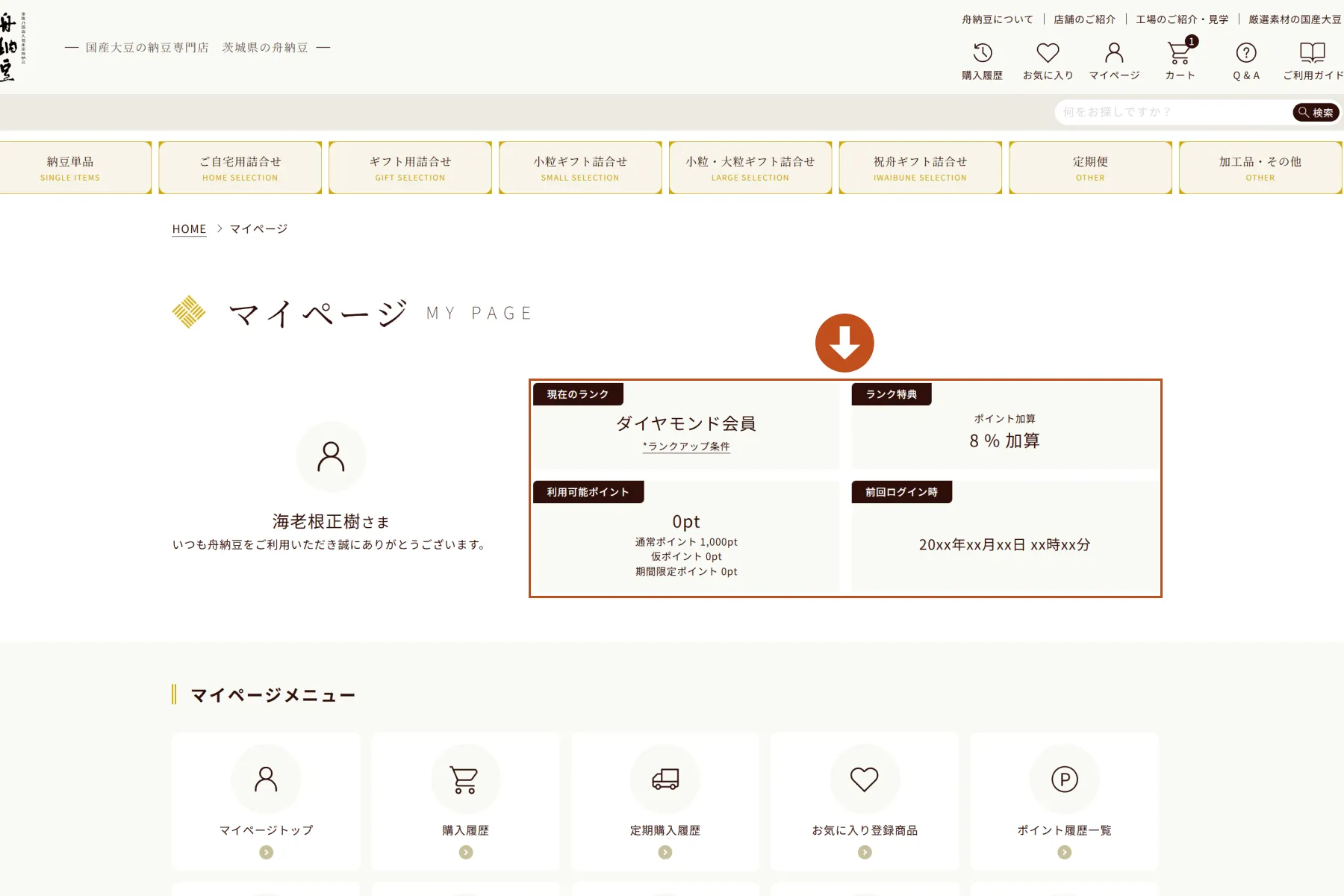
Task: Open the usage guide book icon
Action: coord(1312,52)
